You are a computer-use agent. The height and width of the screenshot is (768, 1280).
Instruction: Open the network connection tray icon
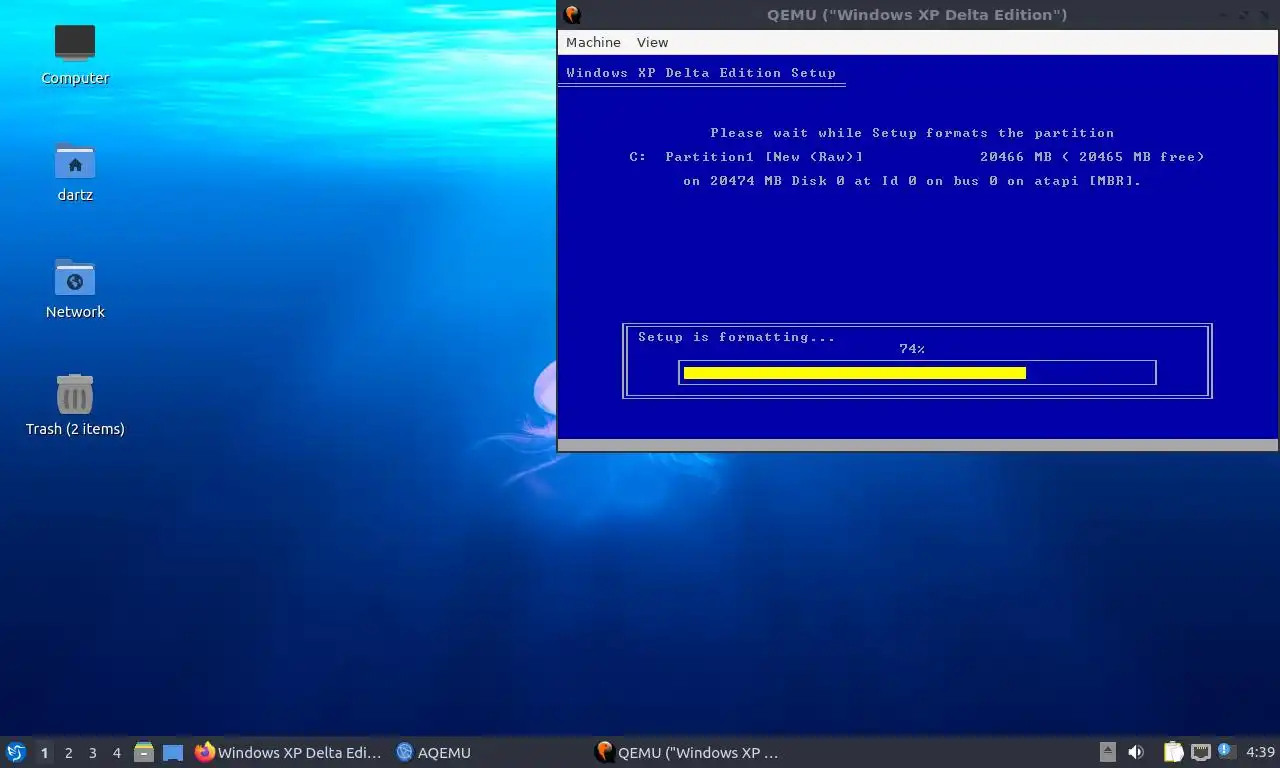click(x=1200, y=752)
